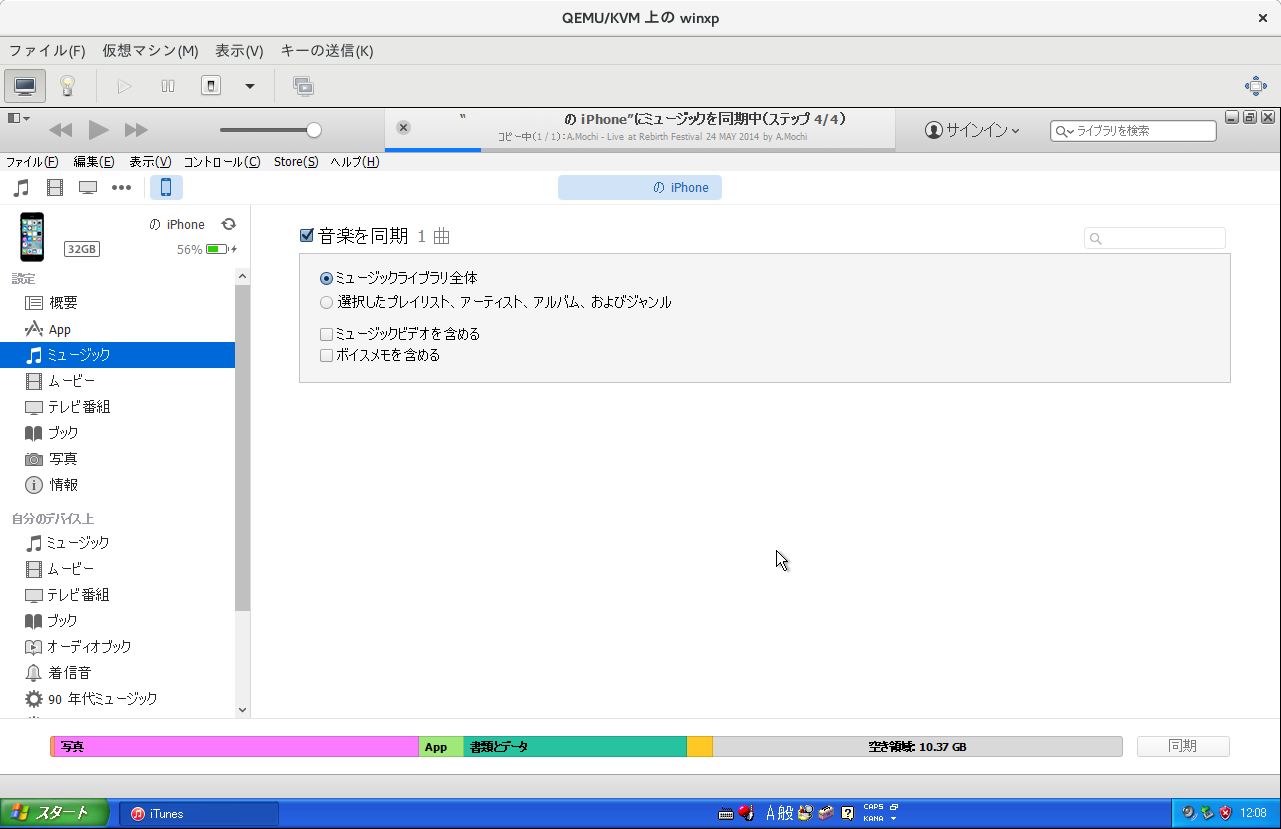Open the Movies library film icon
The height and width of the screenshot is (829, 1281).
(x=55, y=187)
